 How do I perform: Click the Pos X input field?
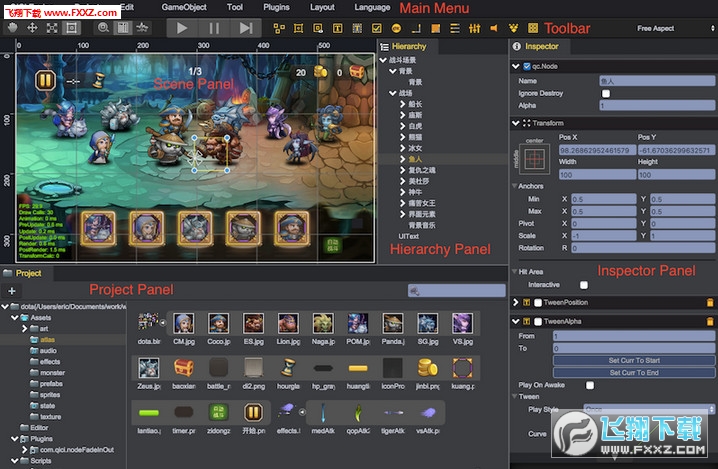tap(597, 150)
